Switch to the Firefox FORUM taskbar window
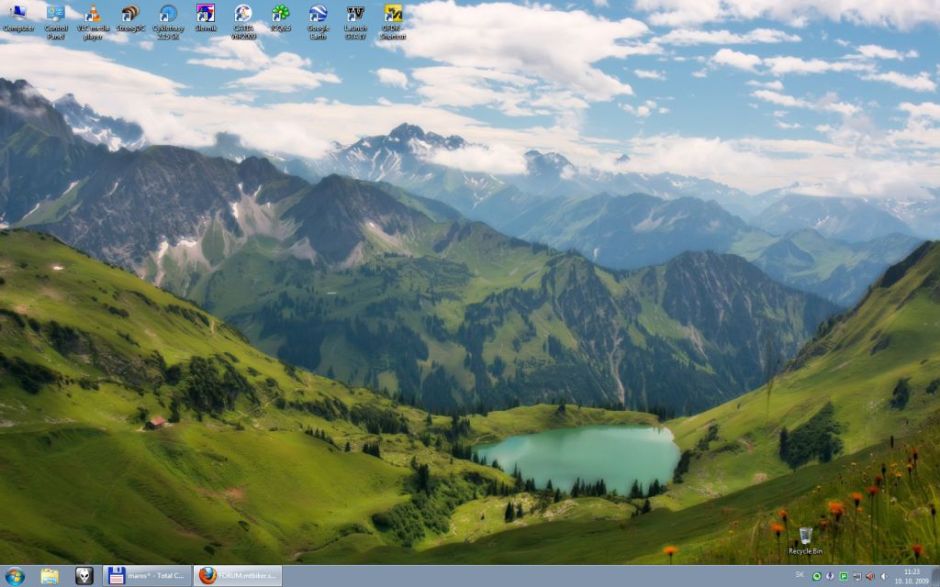The width and height of the screenshot is (940, 587). (x=237, y=576)
